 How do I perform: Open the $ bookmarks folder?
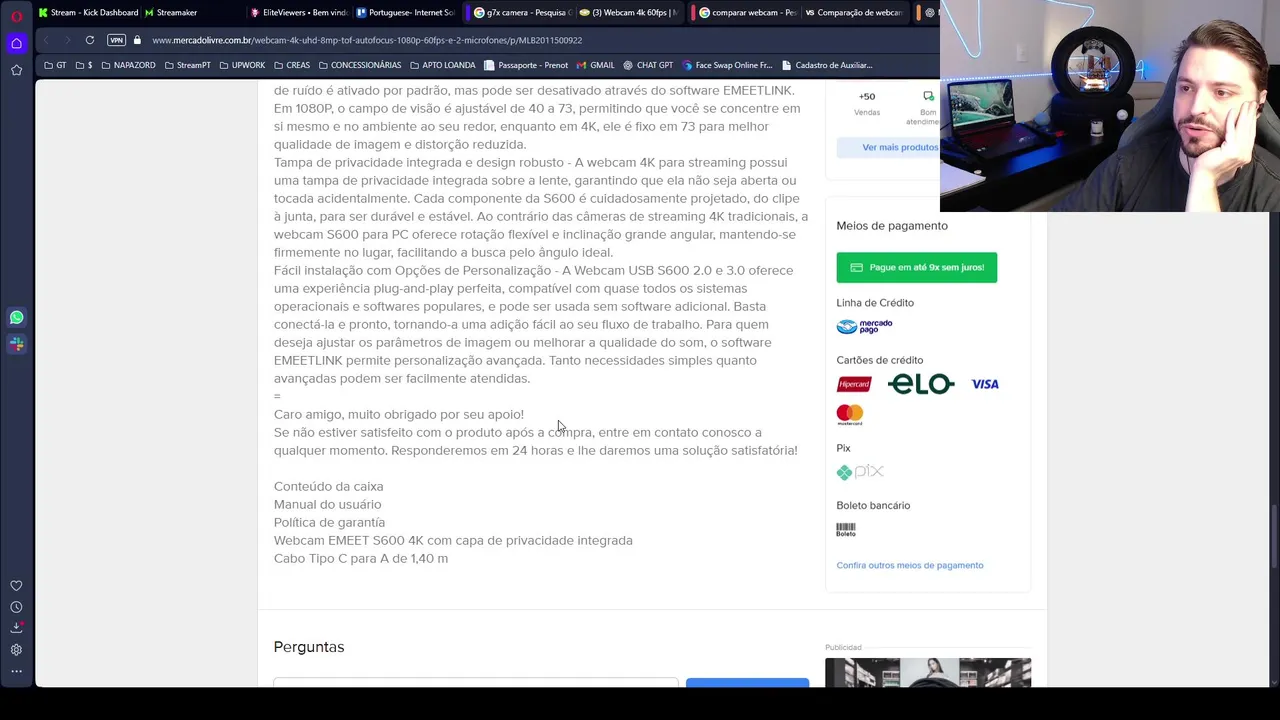tap(84, 65)
